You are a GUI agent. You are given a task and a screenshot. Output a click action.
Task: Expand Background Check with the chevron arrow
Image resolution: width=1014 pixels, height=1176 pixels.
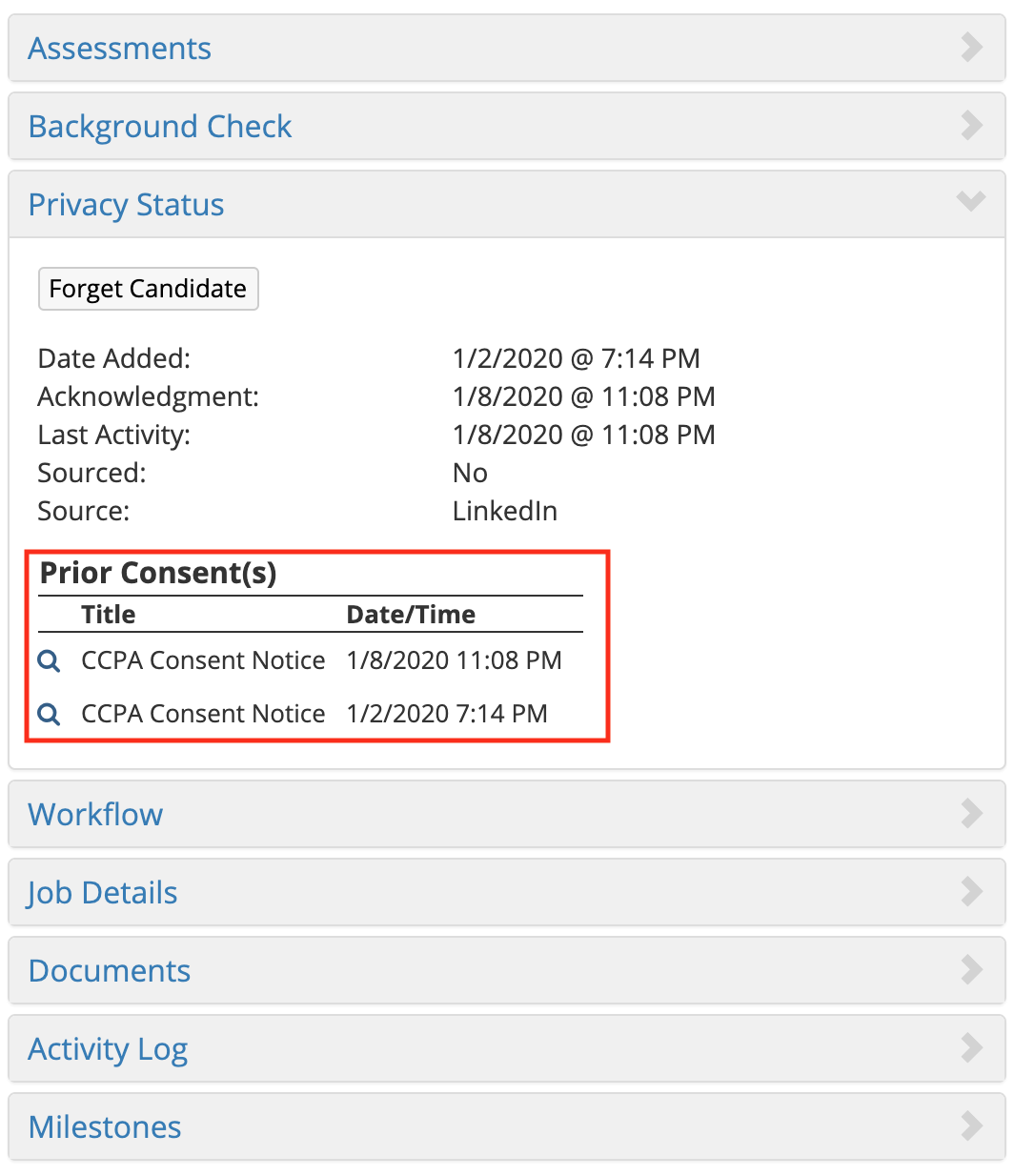[x=971, y=125]
